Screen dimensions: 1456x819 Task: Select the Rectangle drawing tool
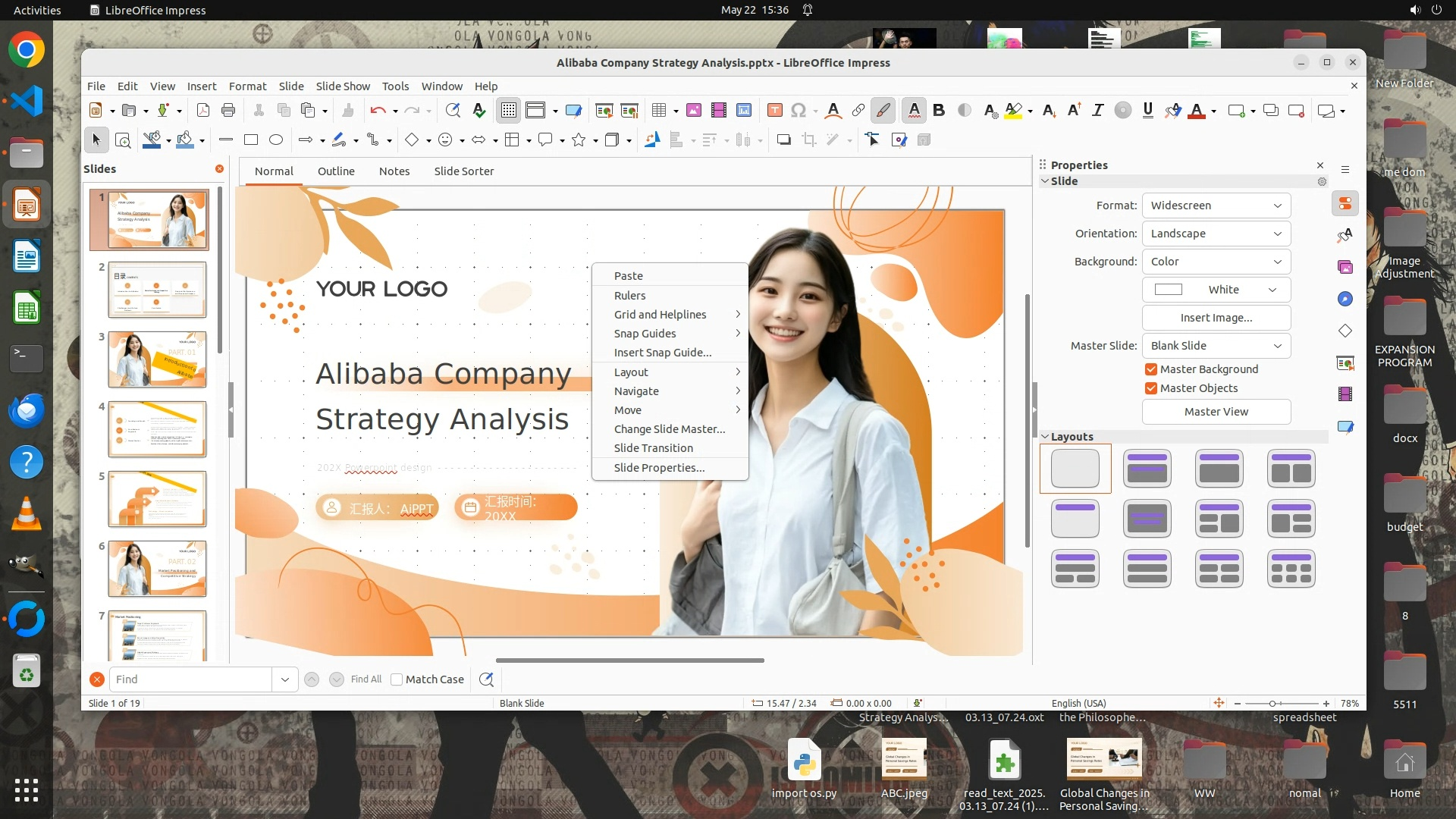tap(251, 140)
